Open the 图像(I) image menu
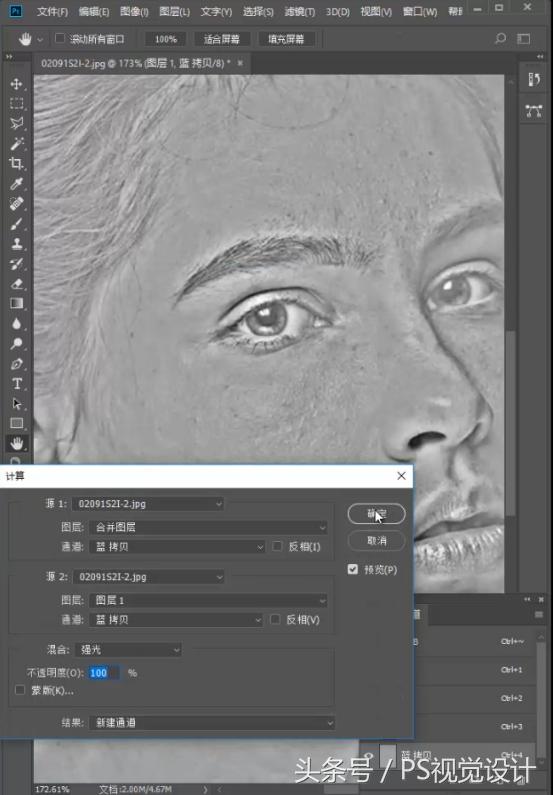The width and height of the screenshot is (554, 795). [x=134, y=11]
